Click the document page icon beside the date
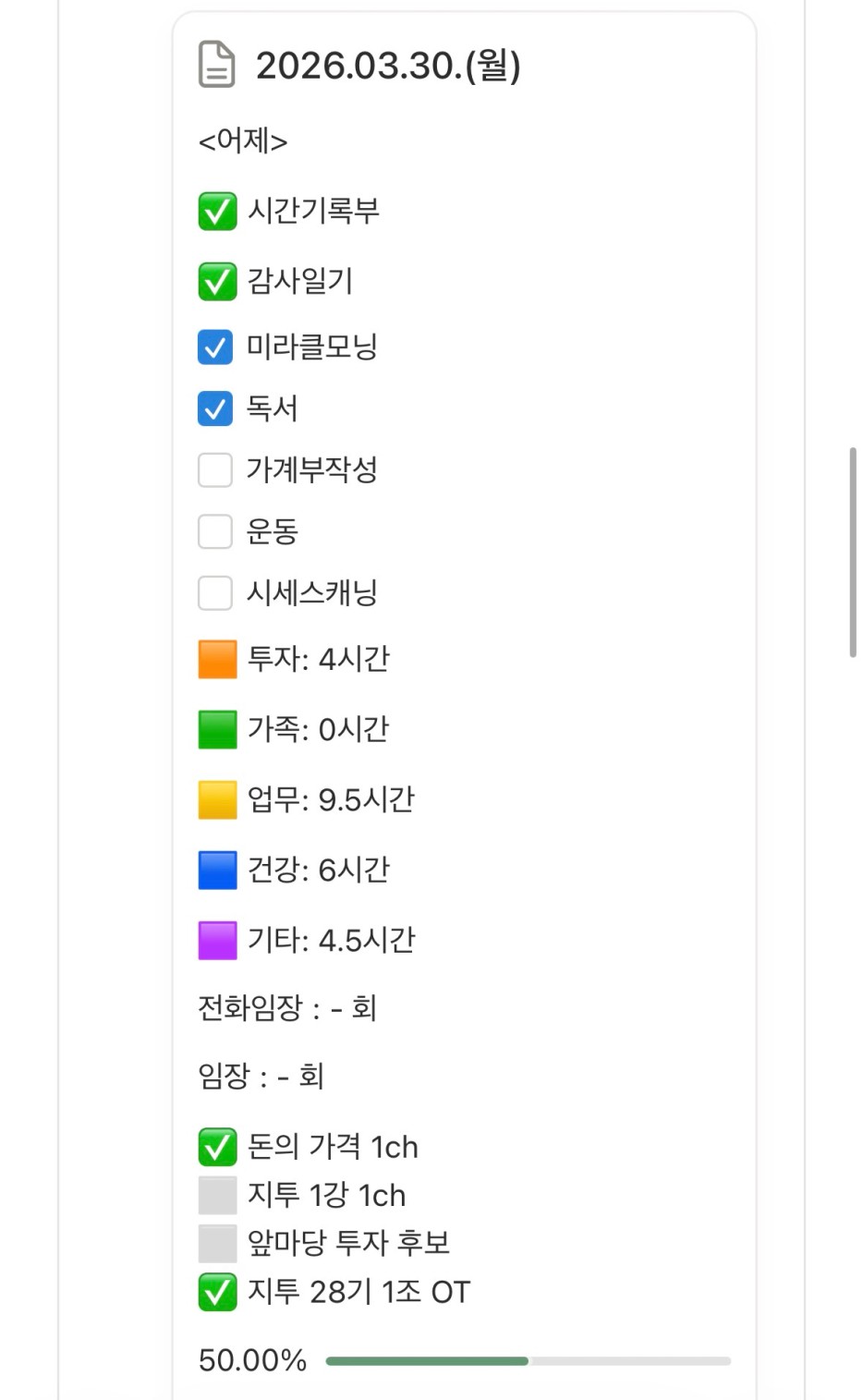The image size is (863, 1400). pyautogui.click(x=217, y=65)
